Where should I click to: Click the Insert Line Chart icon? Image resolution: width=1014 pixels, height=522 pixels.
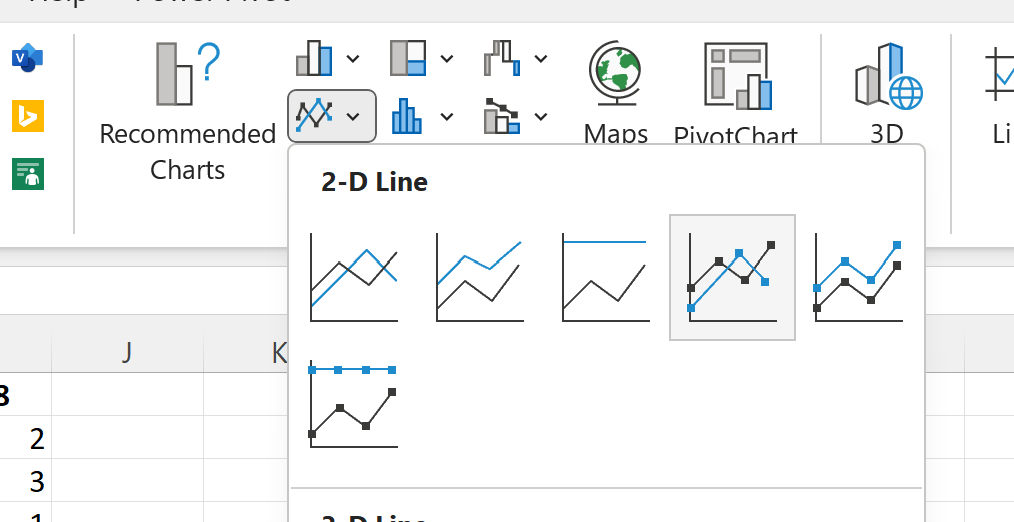point(314,116)
